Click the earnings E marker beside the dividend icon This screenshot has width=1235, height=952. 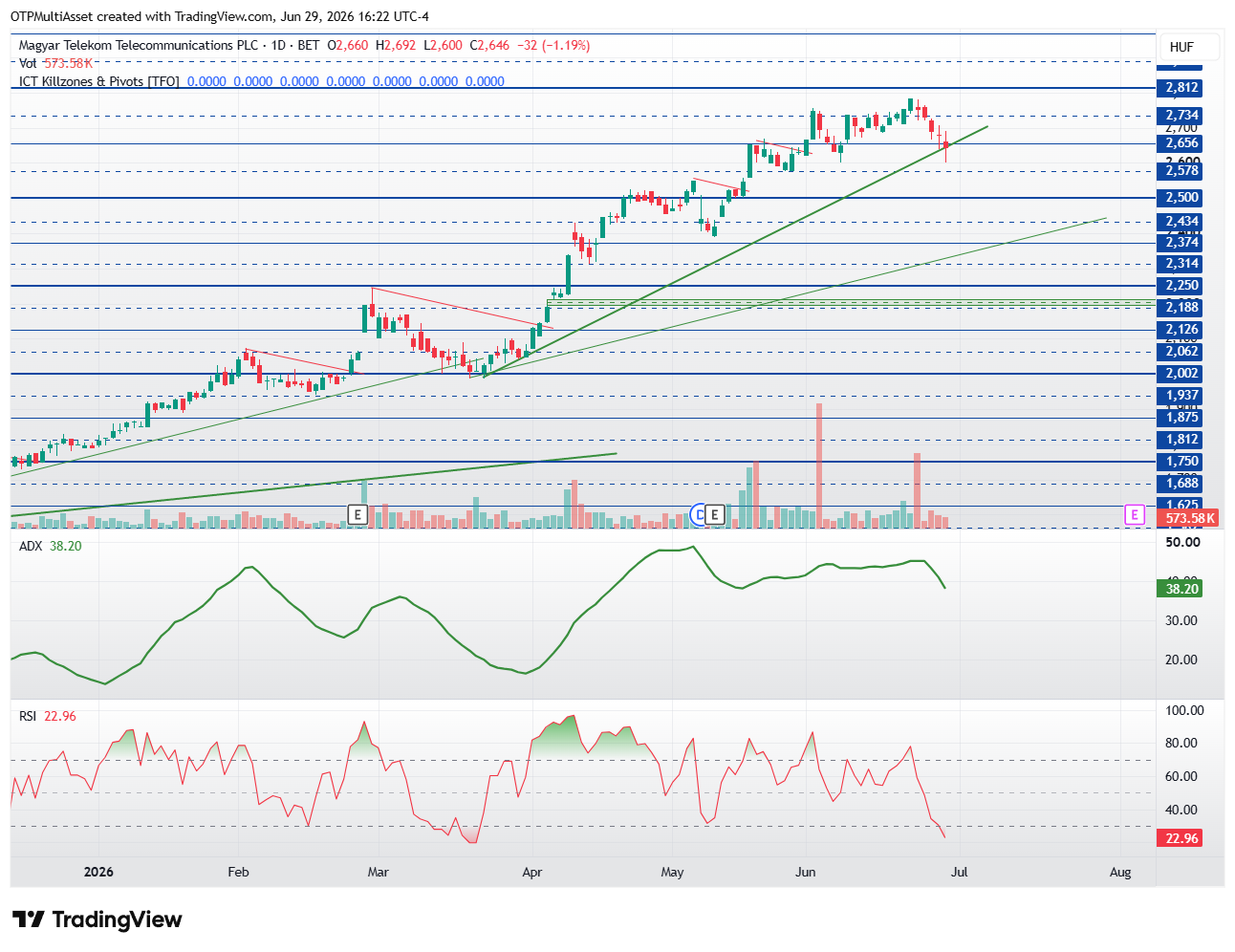point(714,515)
